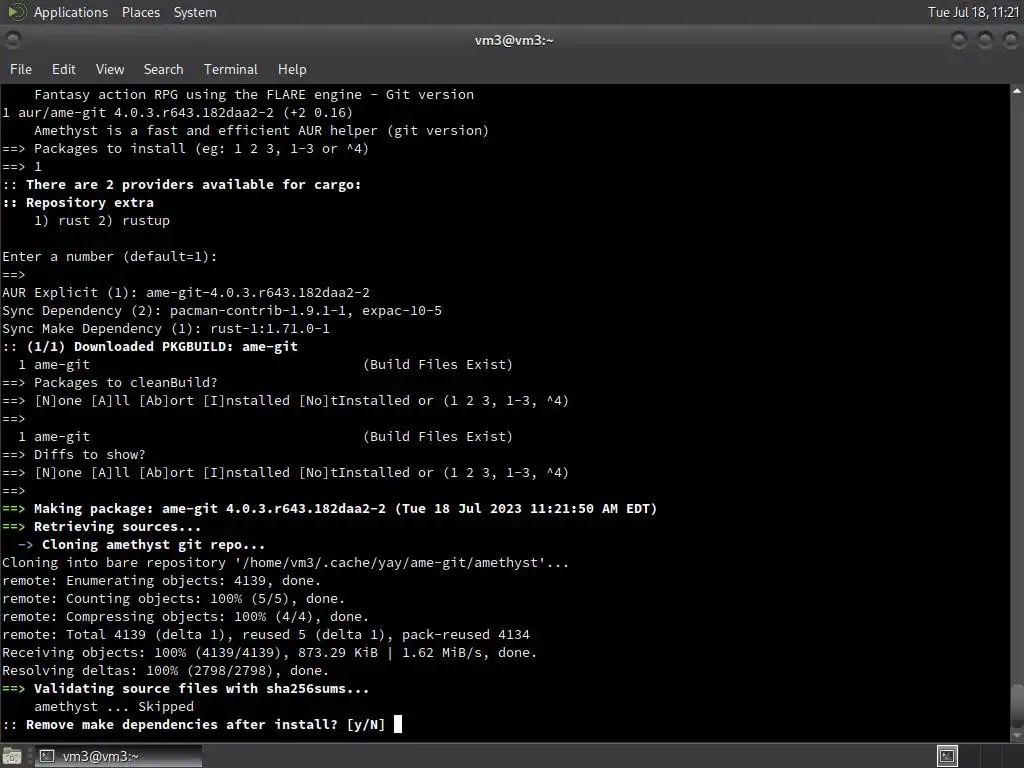
Task: Click 'Enter a number (default=1):' line
Action: [x=110, y=257]
